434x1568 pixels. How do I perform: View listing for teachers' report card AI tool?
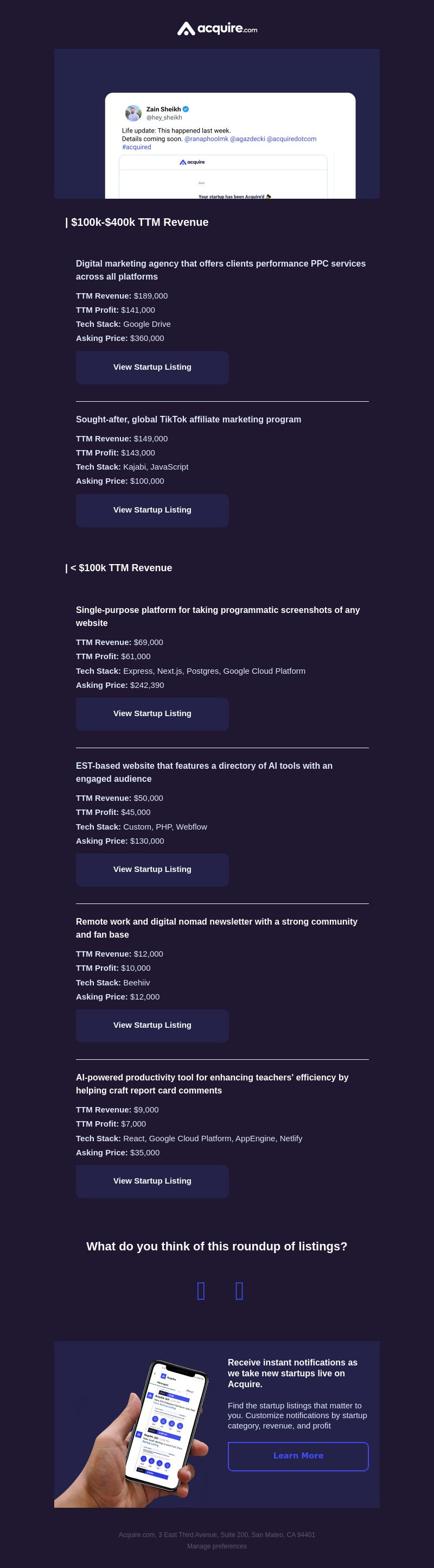click(152, 1181)
